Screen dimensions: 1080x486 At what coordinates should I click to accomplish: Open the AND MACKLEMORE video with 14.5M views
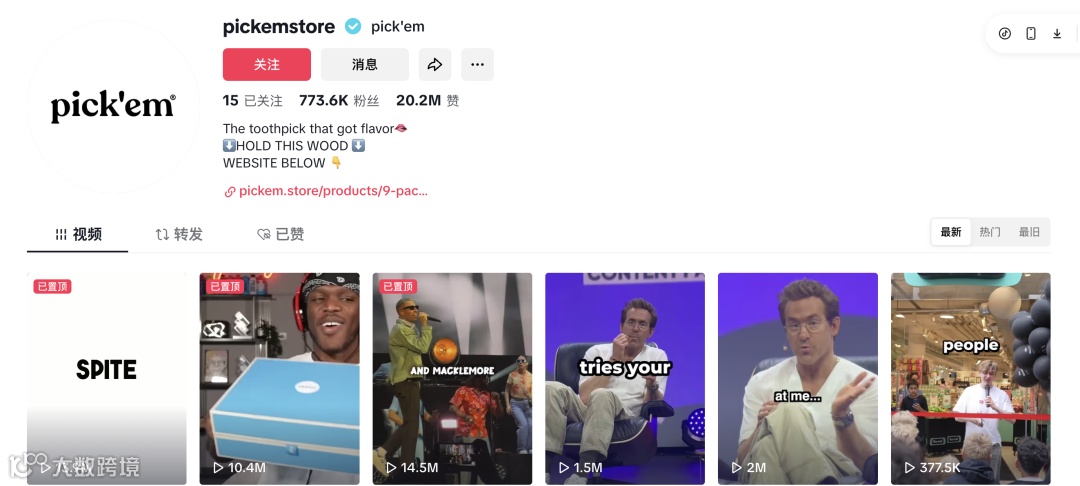click(453, 379)
